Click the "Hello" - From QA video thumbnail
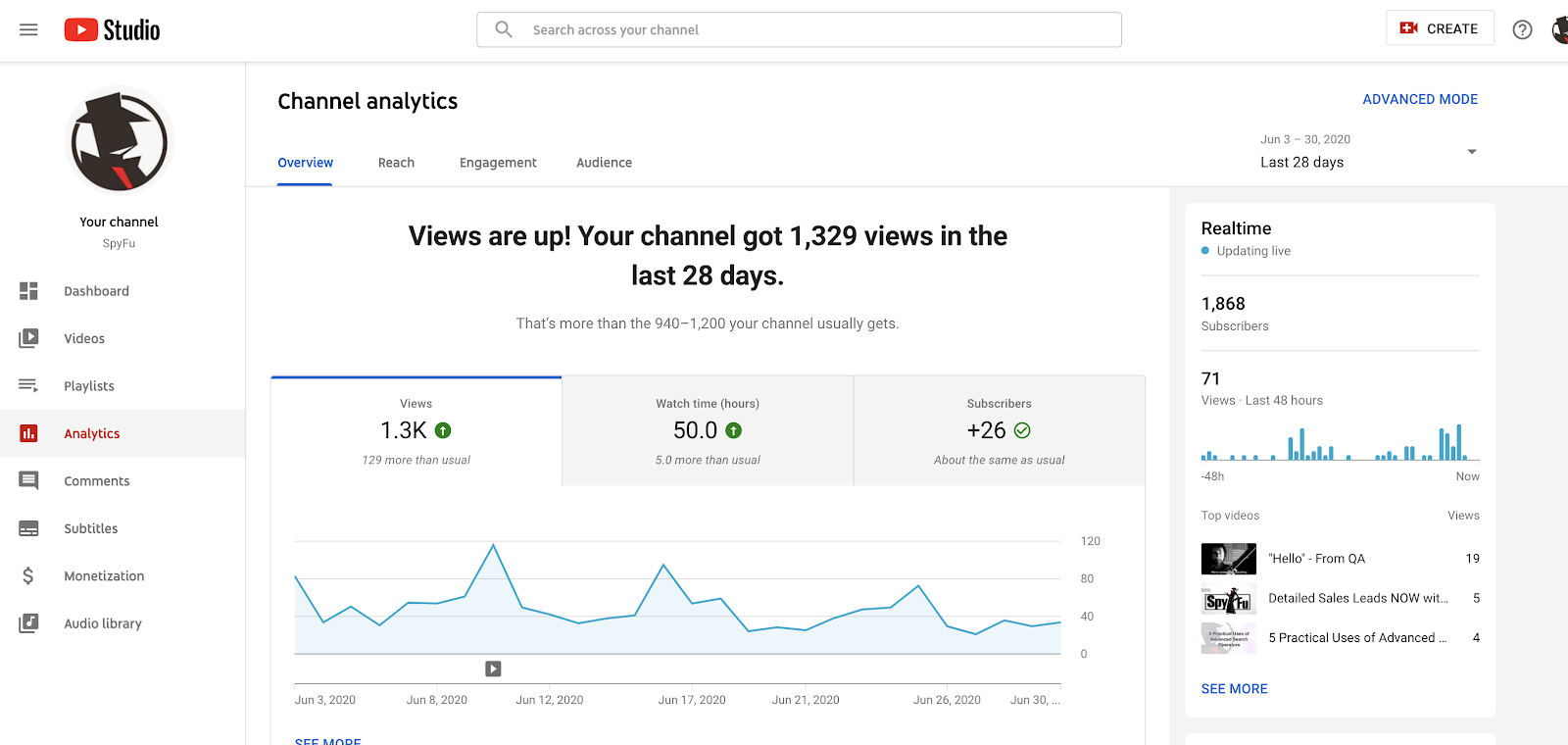The image size is (1568, 745). click(1228, 559)
